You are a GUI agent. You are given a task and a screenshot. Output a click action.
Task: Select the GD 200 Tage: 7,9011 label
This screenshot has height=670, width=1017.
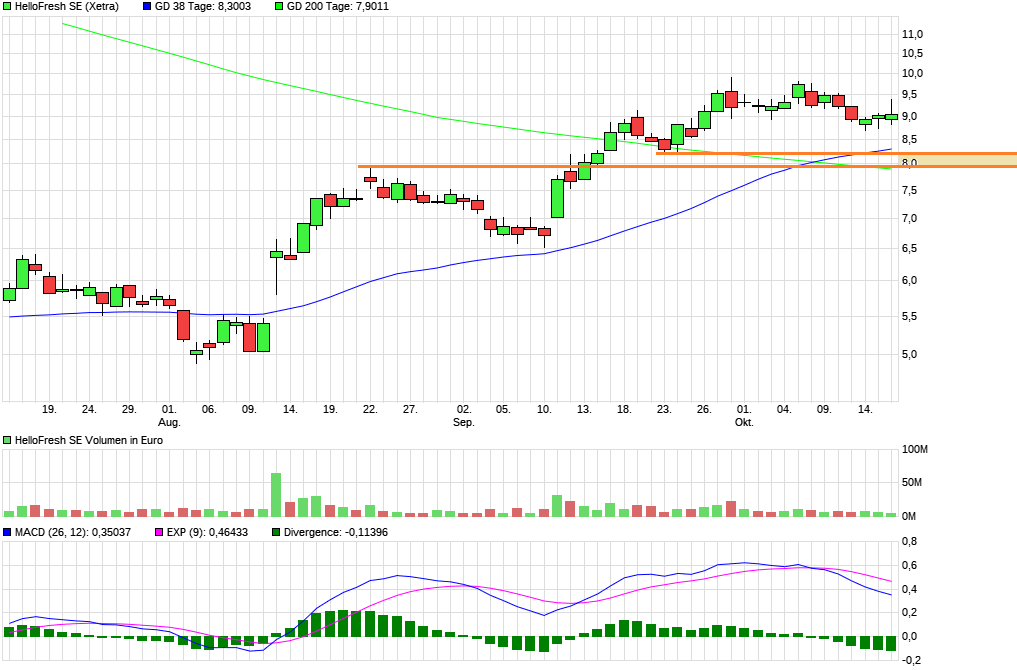tap(338, 6)
